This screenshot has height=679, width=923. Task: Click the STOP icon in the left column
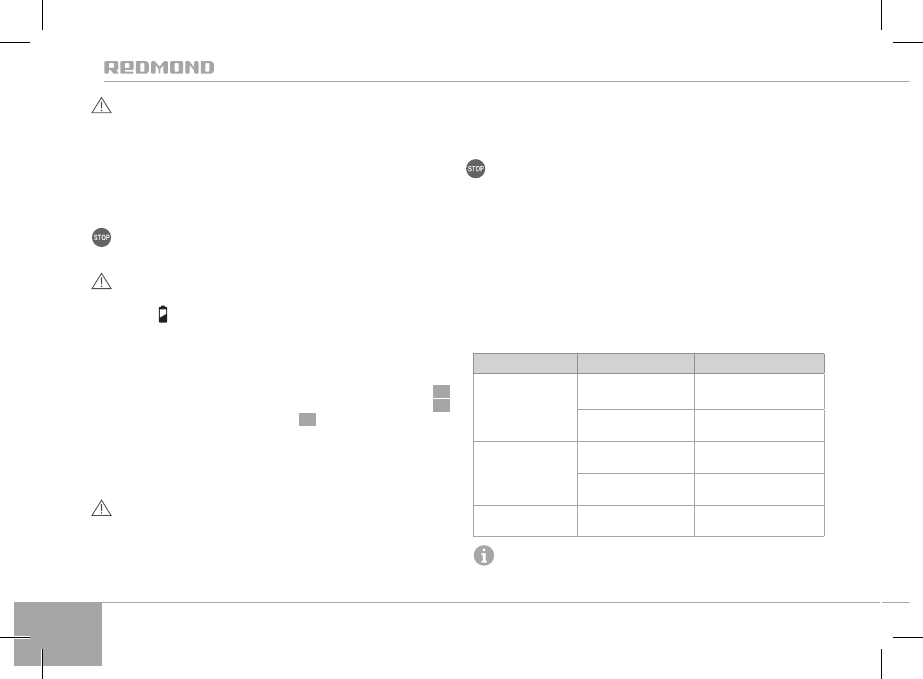(x=101, y=237)
